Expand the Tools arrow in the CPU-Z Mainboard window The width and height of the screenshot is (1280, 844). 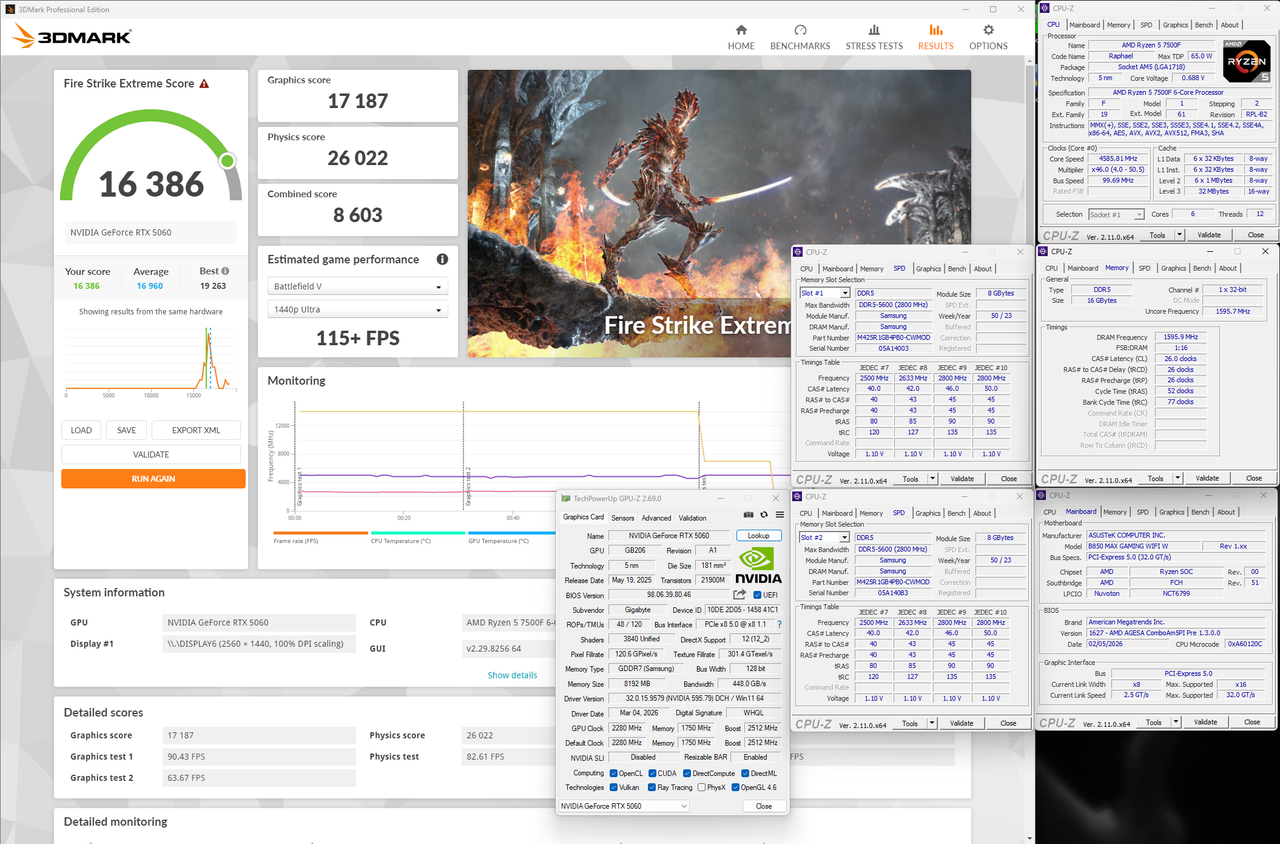[x=1176, y=722]
